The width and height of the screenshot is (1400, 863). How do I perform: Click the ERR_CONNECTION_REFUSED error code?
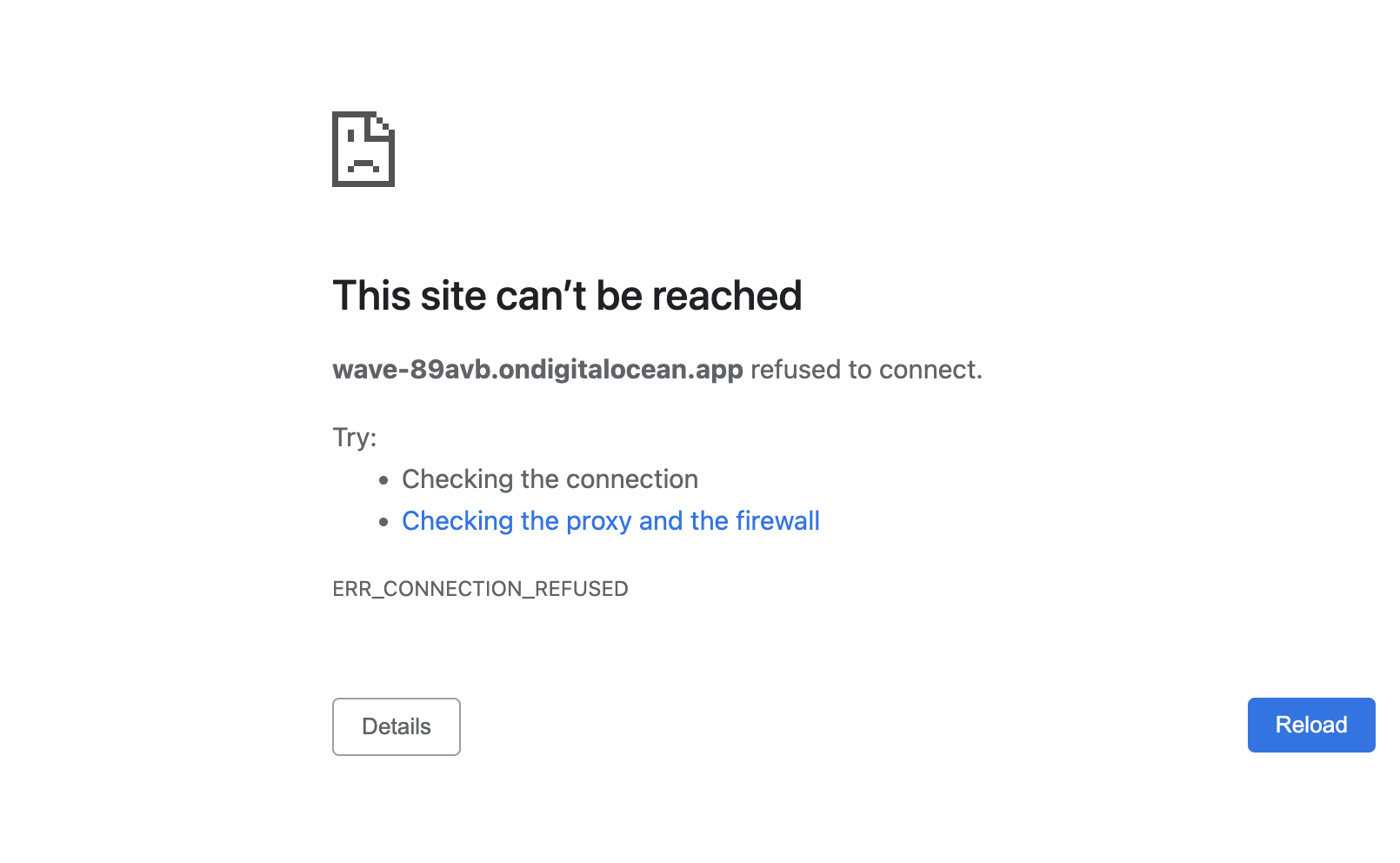(480, 589)
